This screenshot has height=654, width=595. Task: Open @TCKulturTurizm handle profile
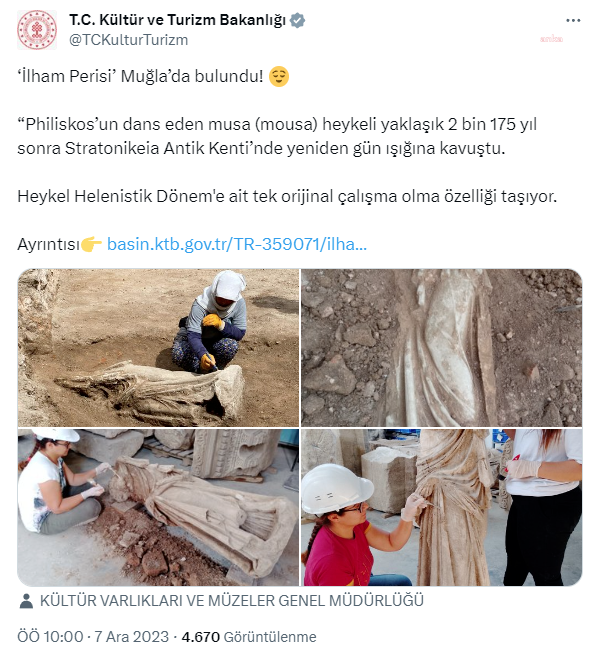coord(128,40)
